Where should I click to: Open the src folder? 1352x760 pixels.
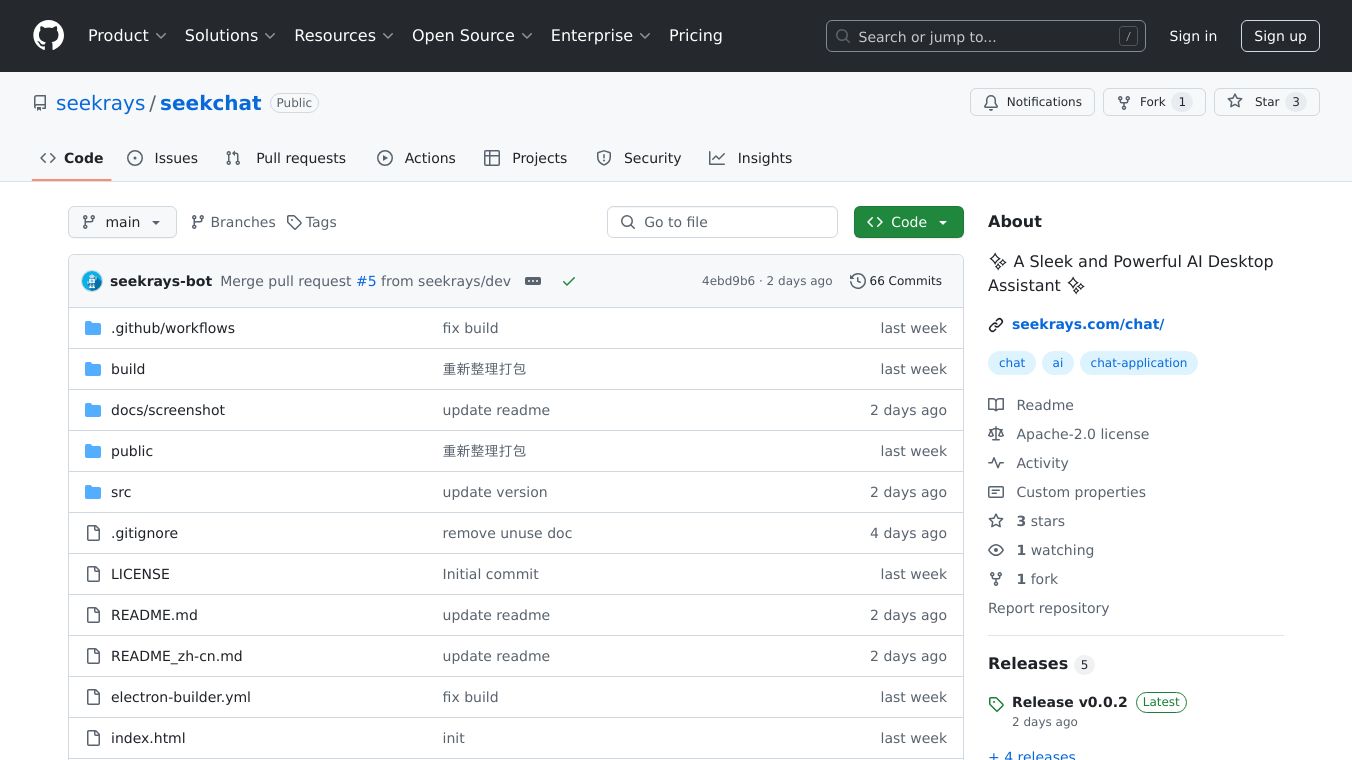pos(121,492)
